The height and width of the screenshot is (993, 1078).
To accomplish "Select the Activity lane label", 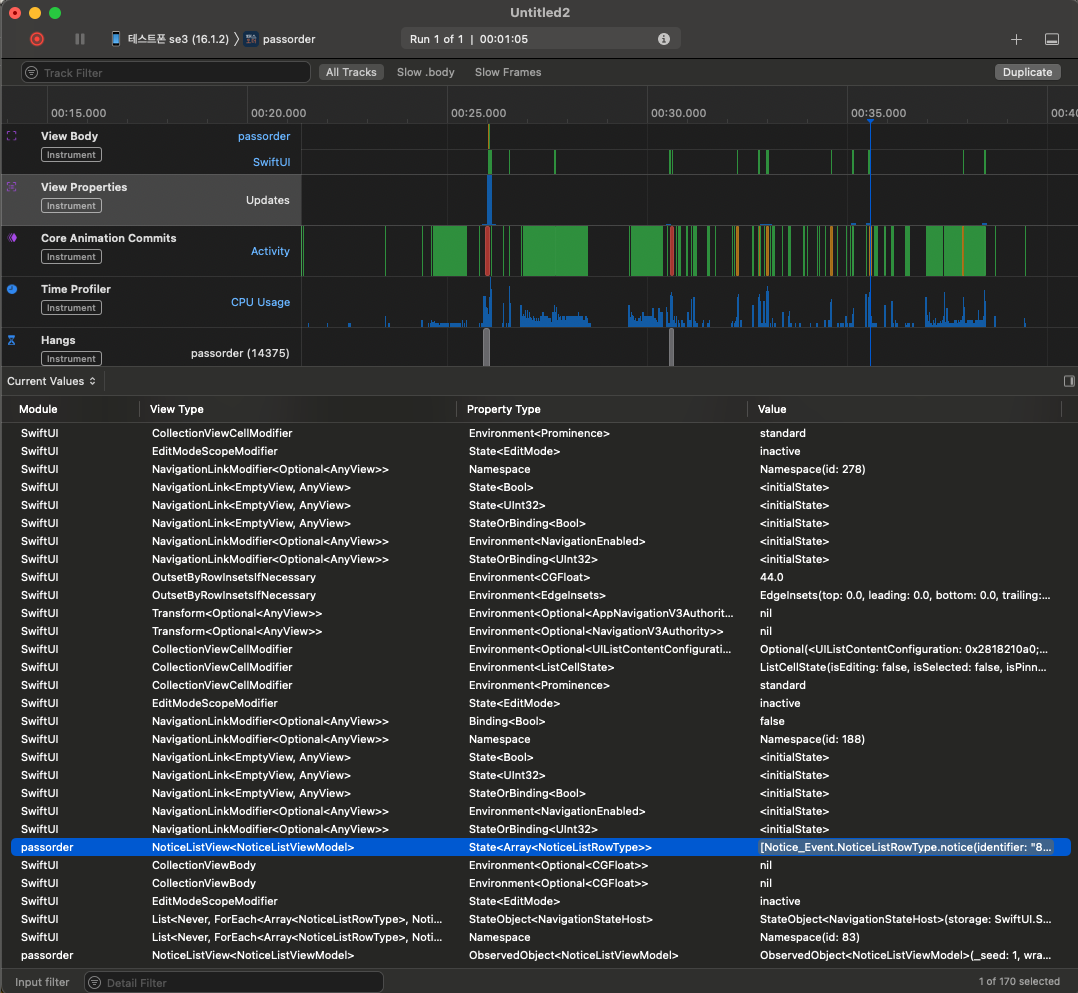I will [x=270, y=251].
